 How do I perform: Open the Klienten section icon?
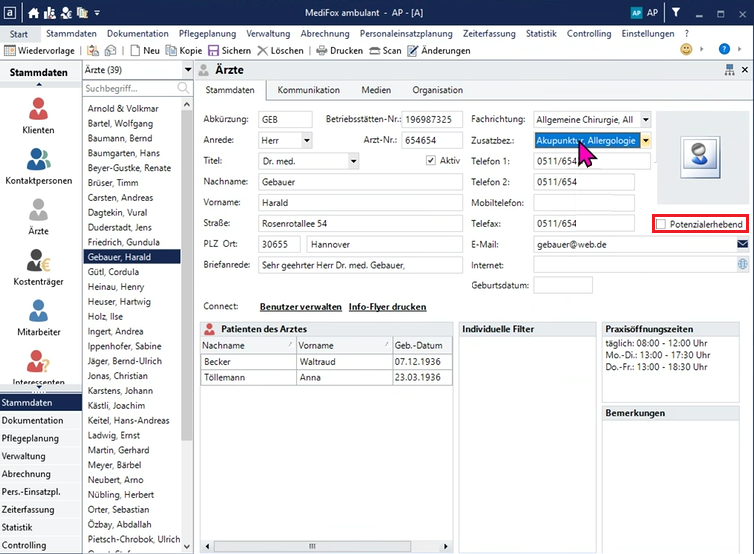point(38,114)
